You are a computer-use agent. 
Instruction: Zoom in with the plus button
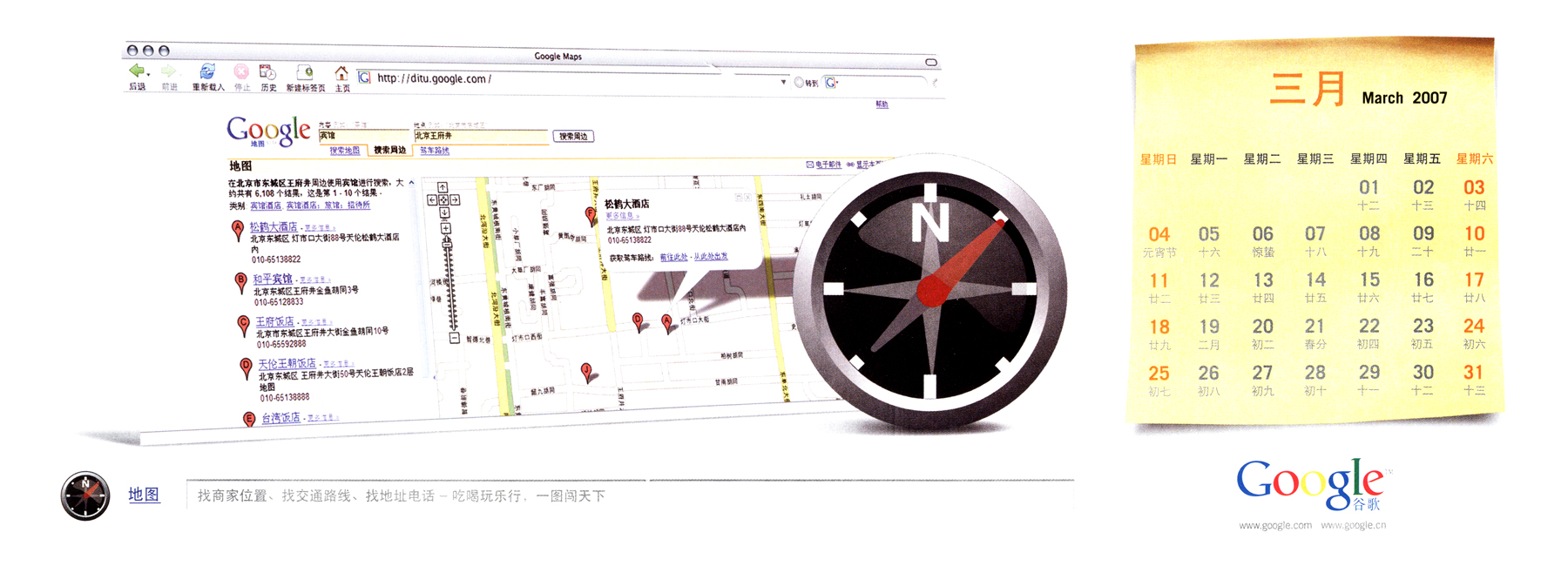tap(446, 228)
